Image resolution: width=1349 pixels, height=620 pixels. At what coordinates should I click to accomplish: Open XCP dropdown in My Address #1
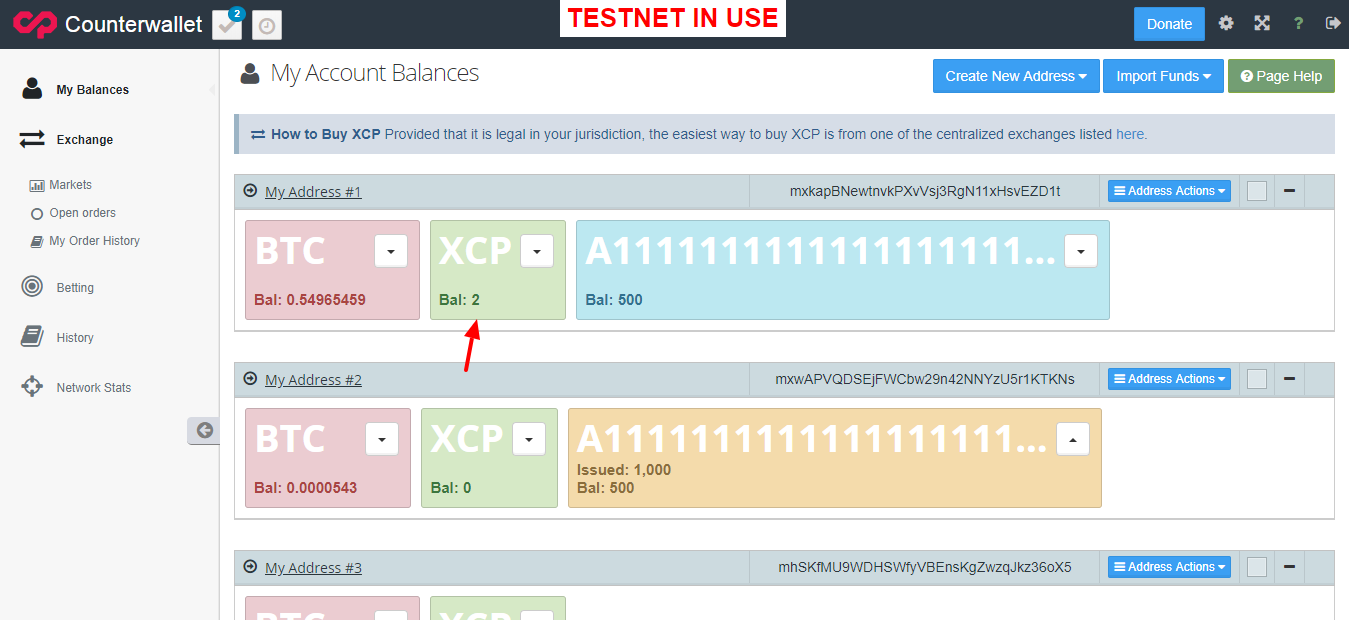point(537,251)
